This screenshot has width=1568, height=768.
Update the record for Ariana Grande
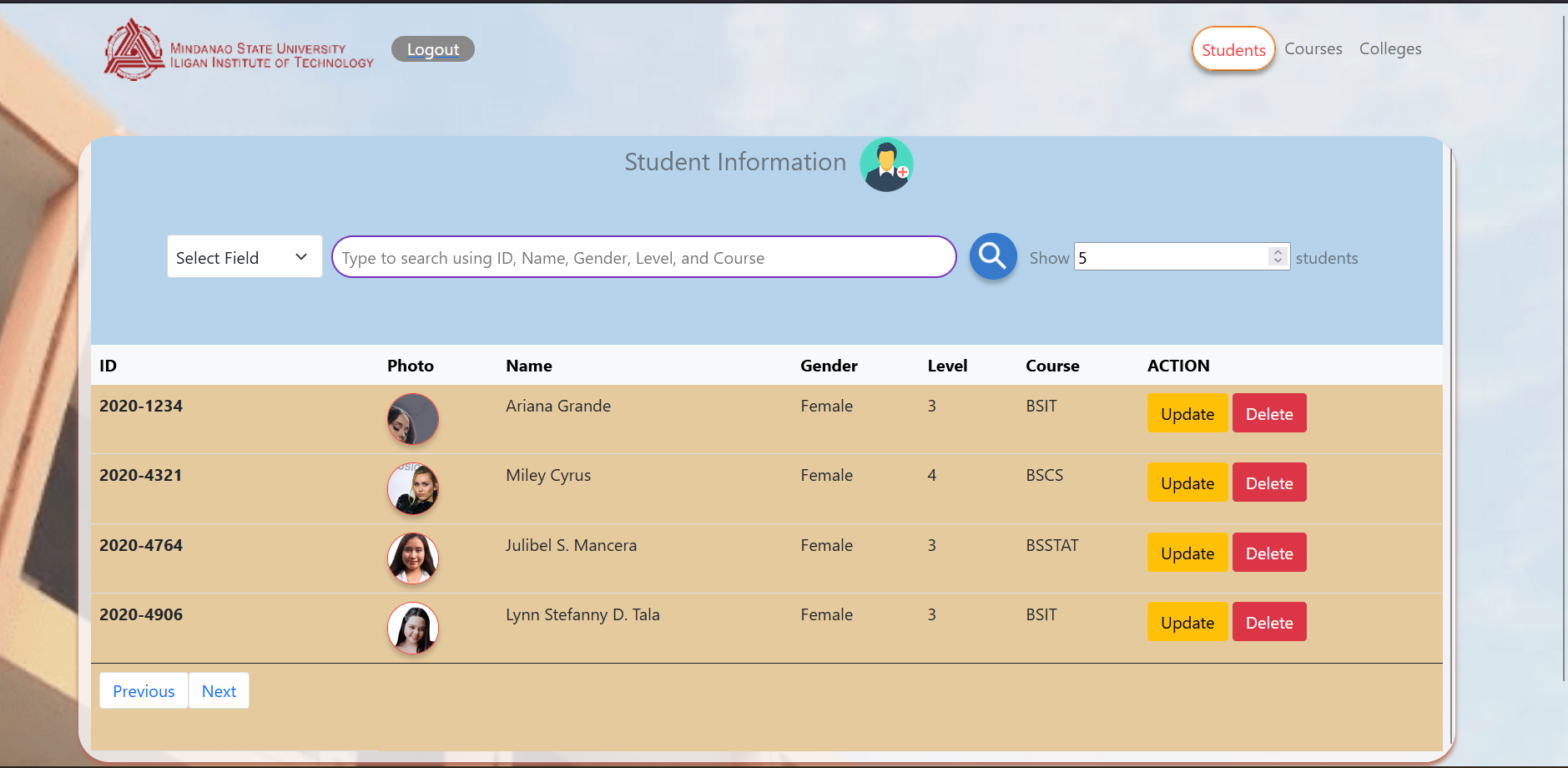pos(1187,412)
